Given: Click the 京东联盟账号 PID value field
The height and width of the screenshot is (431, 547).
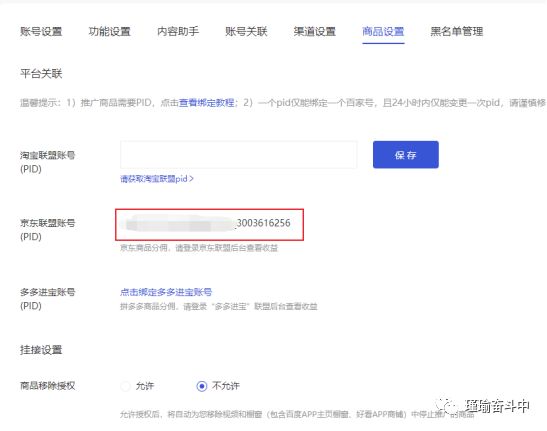Looking at the screenshot, I should [209, 224].
